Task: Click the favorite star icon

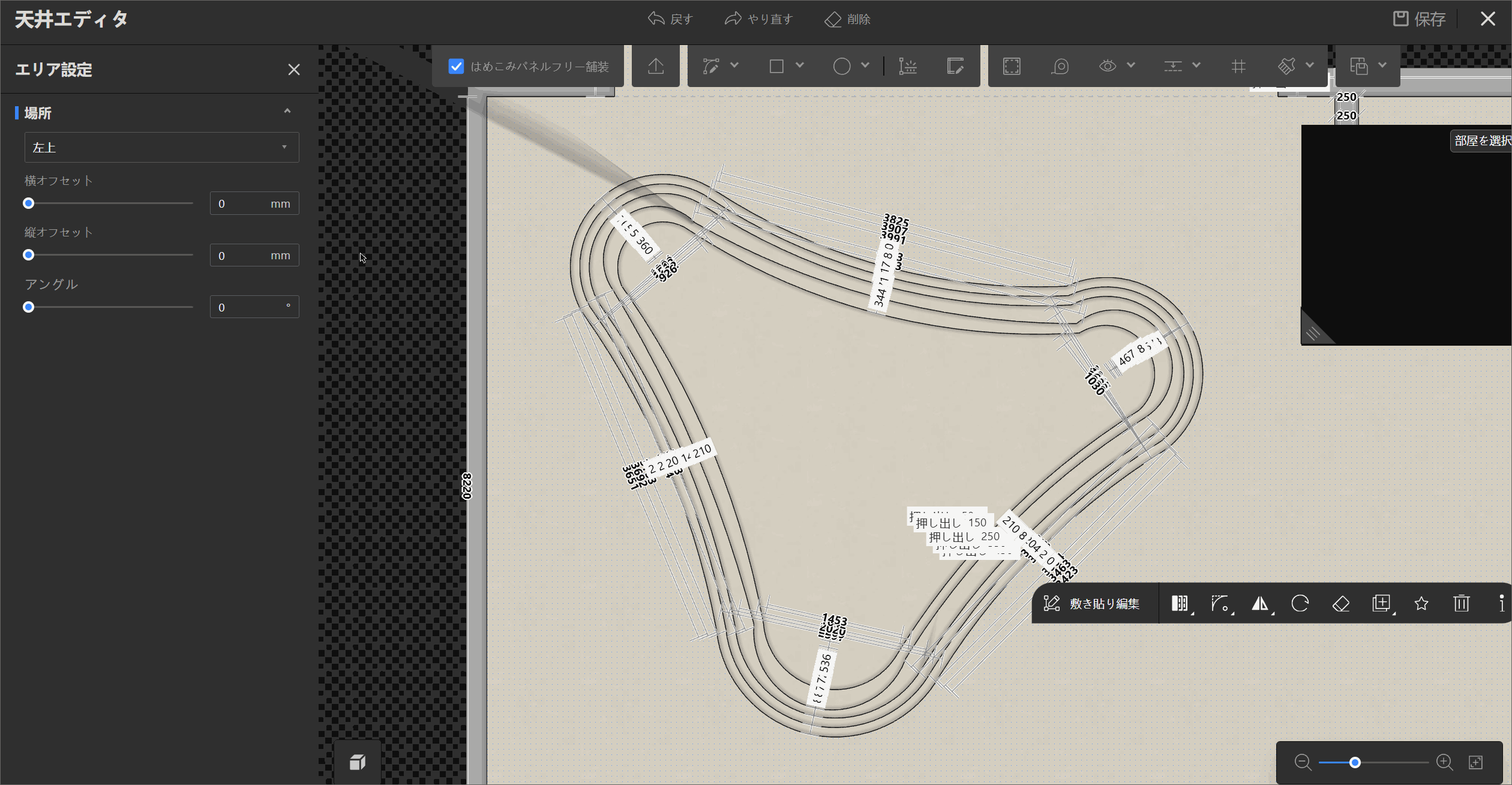Action: point(1421,604)
